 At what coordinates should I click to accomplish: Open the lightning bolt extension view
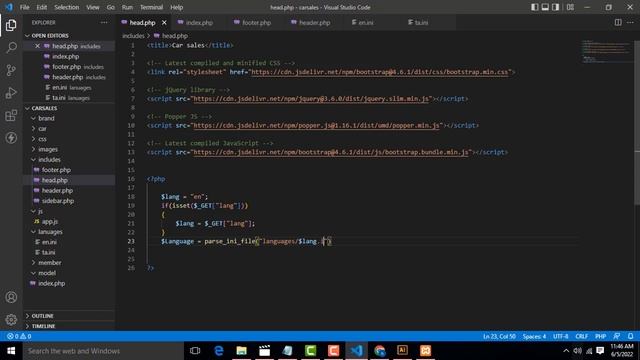point(11,138)
